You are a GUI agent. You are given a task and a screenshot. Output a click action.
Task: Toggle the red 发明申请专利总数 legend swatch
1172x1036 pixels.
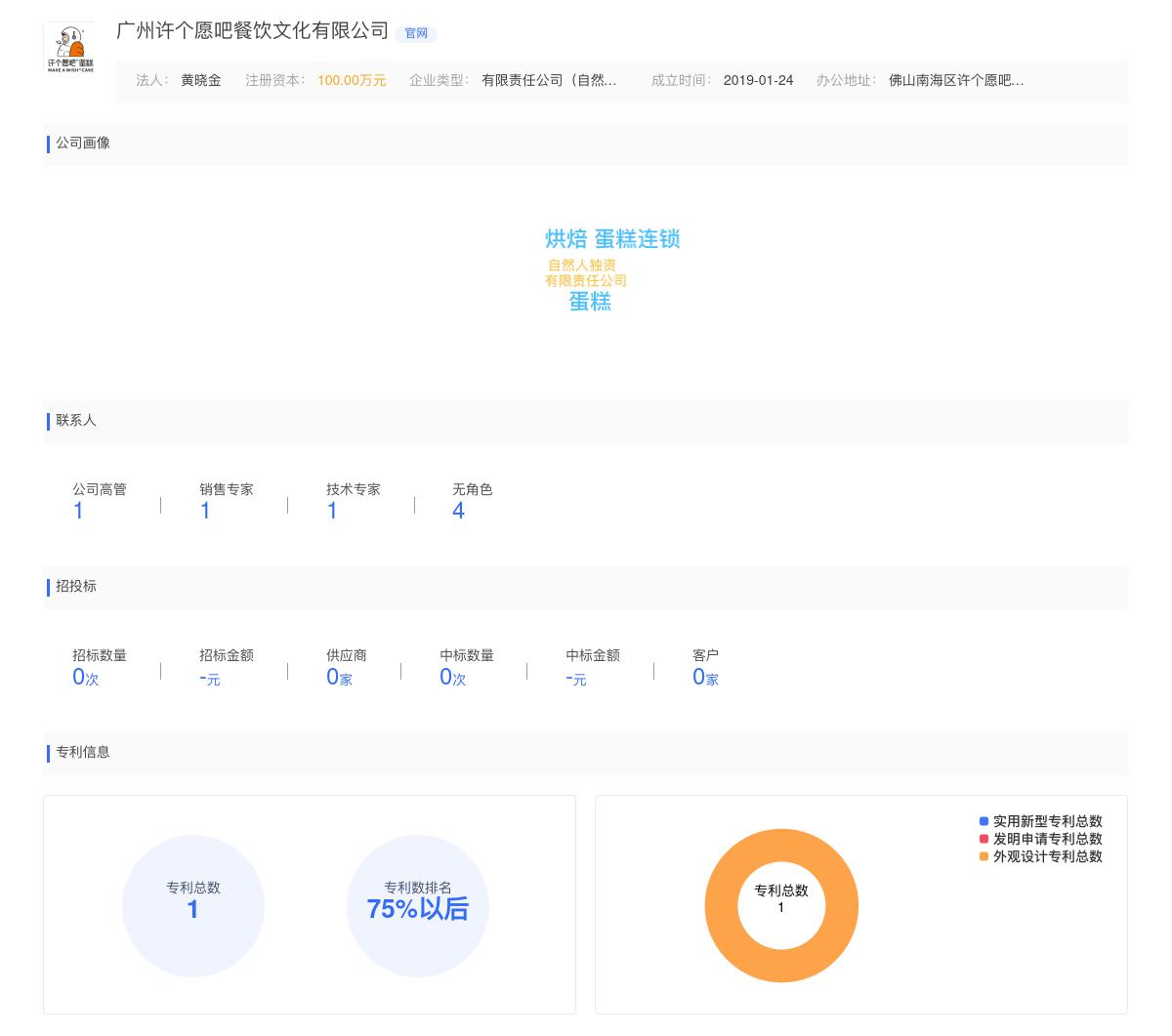pos(984,839)
